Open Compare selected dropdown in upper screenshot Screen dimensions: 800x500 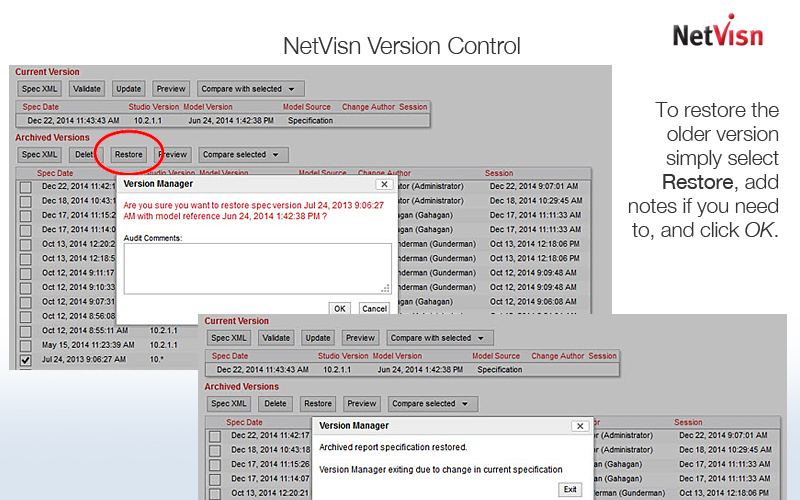click(x=243, y=155)
